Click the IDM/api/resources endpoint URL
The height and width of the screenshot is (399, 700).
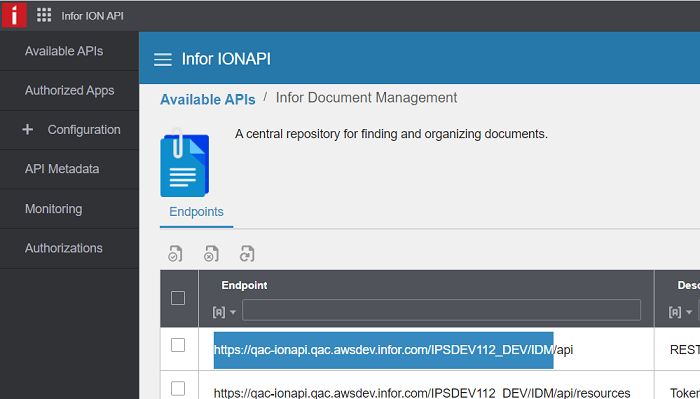(422, 393)
